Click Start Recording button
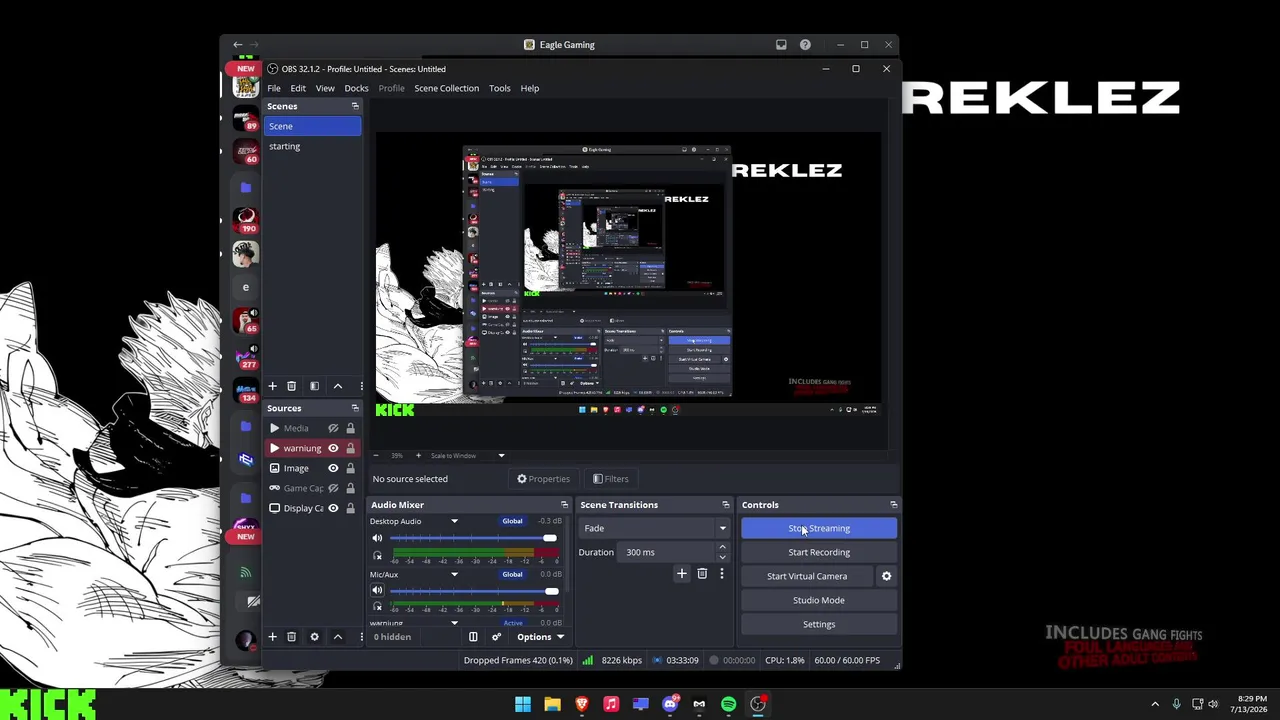This screenshot has height=720, width=1280. (x=819, y=552)
